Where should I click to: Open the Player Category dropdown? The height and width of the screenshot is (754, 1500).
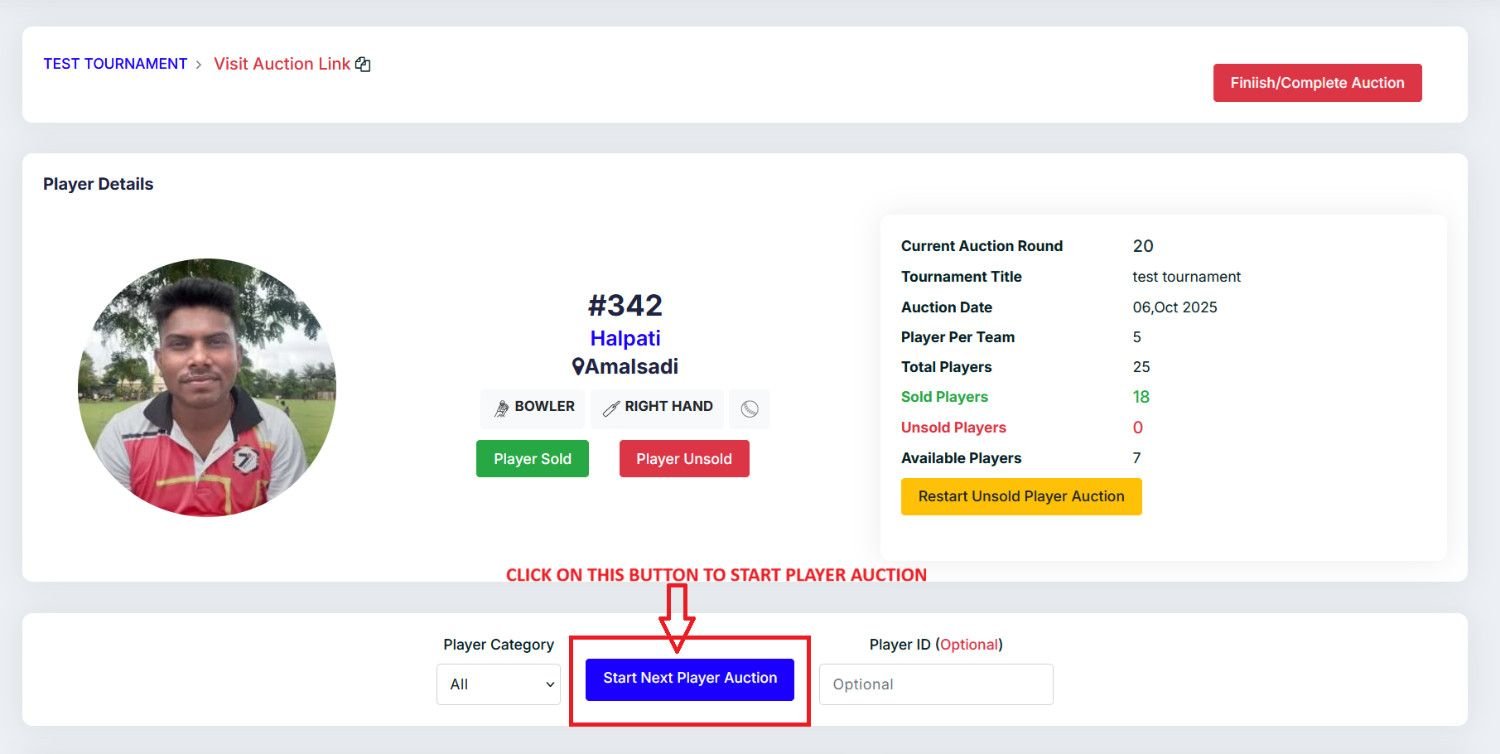(x=498, y=684)
